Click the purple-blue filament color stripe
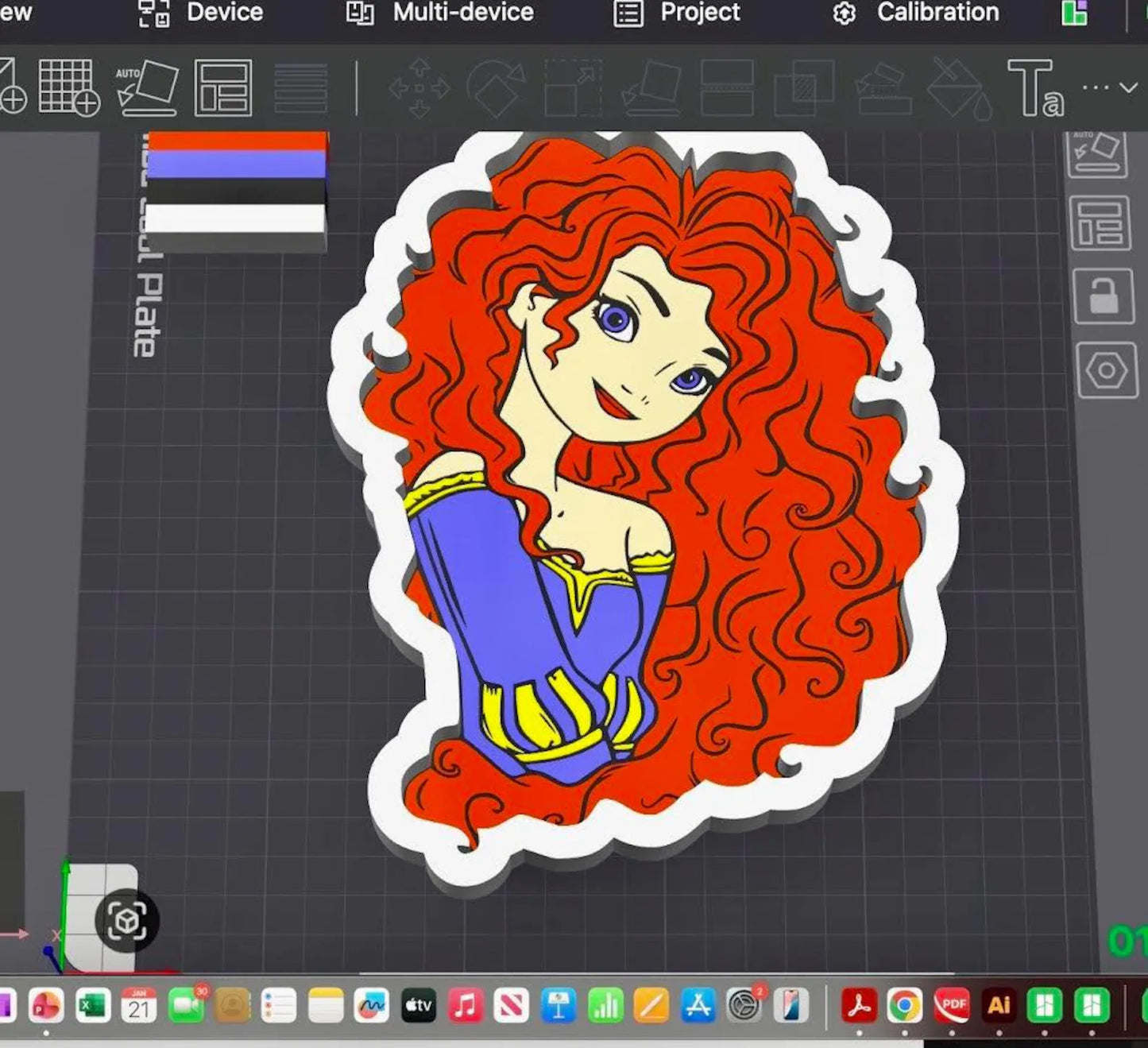1148x1048 pixels. coord(237,164)
